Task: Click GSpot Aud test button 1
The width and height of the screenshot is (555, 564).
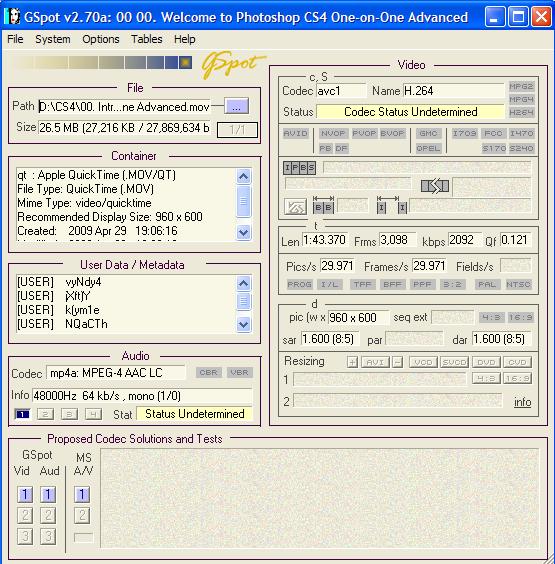Action: pos(48,495)
